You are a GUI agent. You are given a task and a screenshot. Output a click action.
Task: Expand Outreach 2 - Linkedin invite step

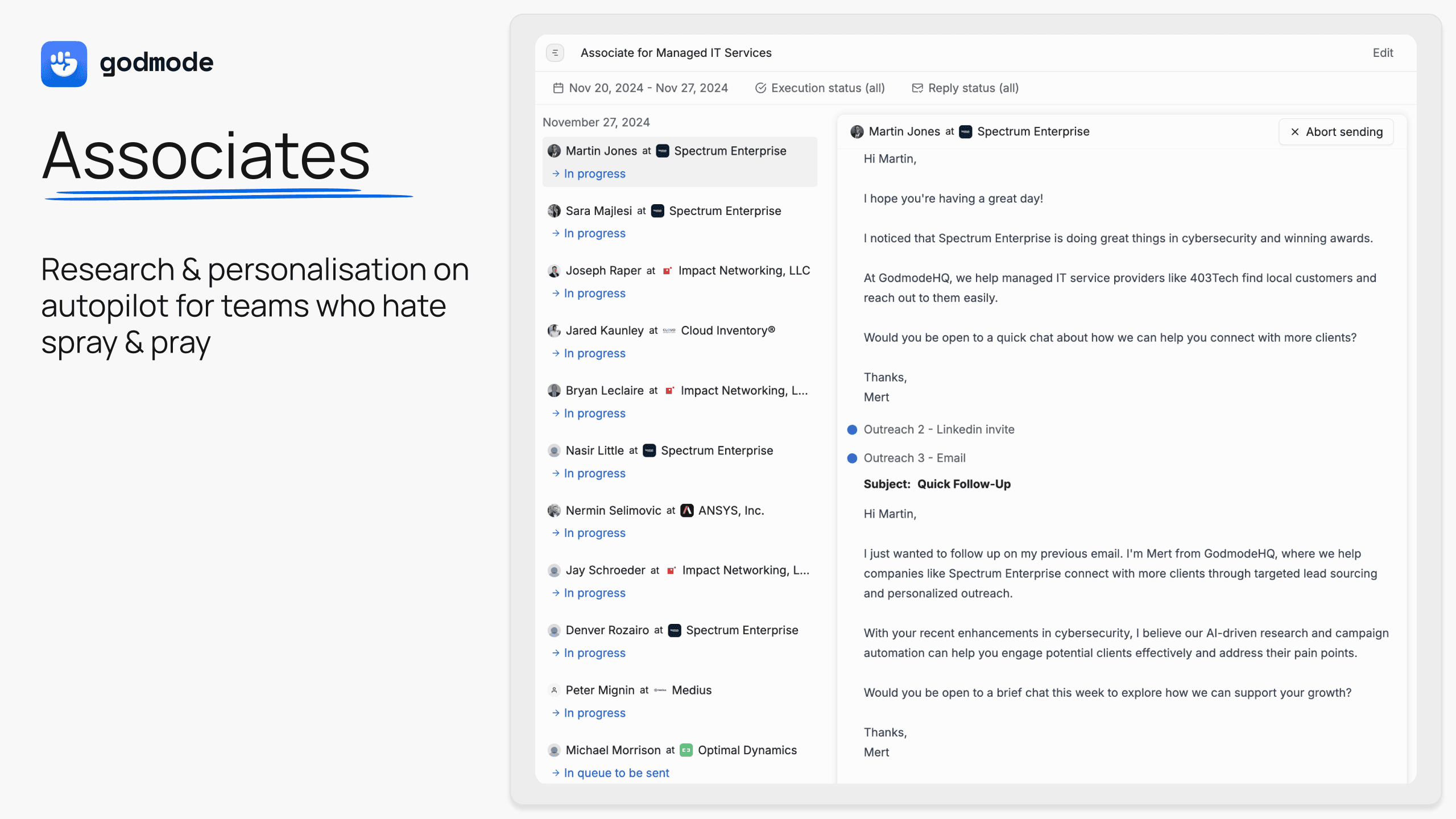point(938,429)
